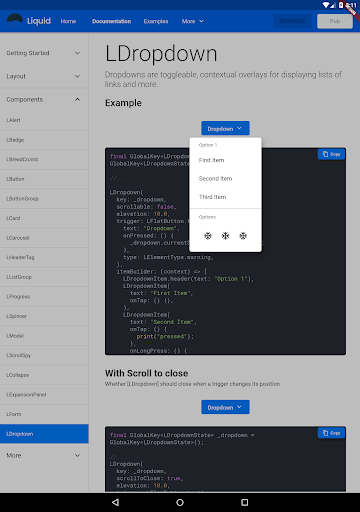Choose Third Item in dropdown menu

click(x=225, y=197)
